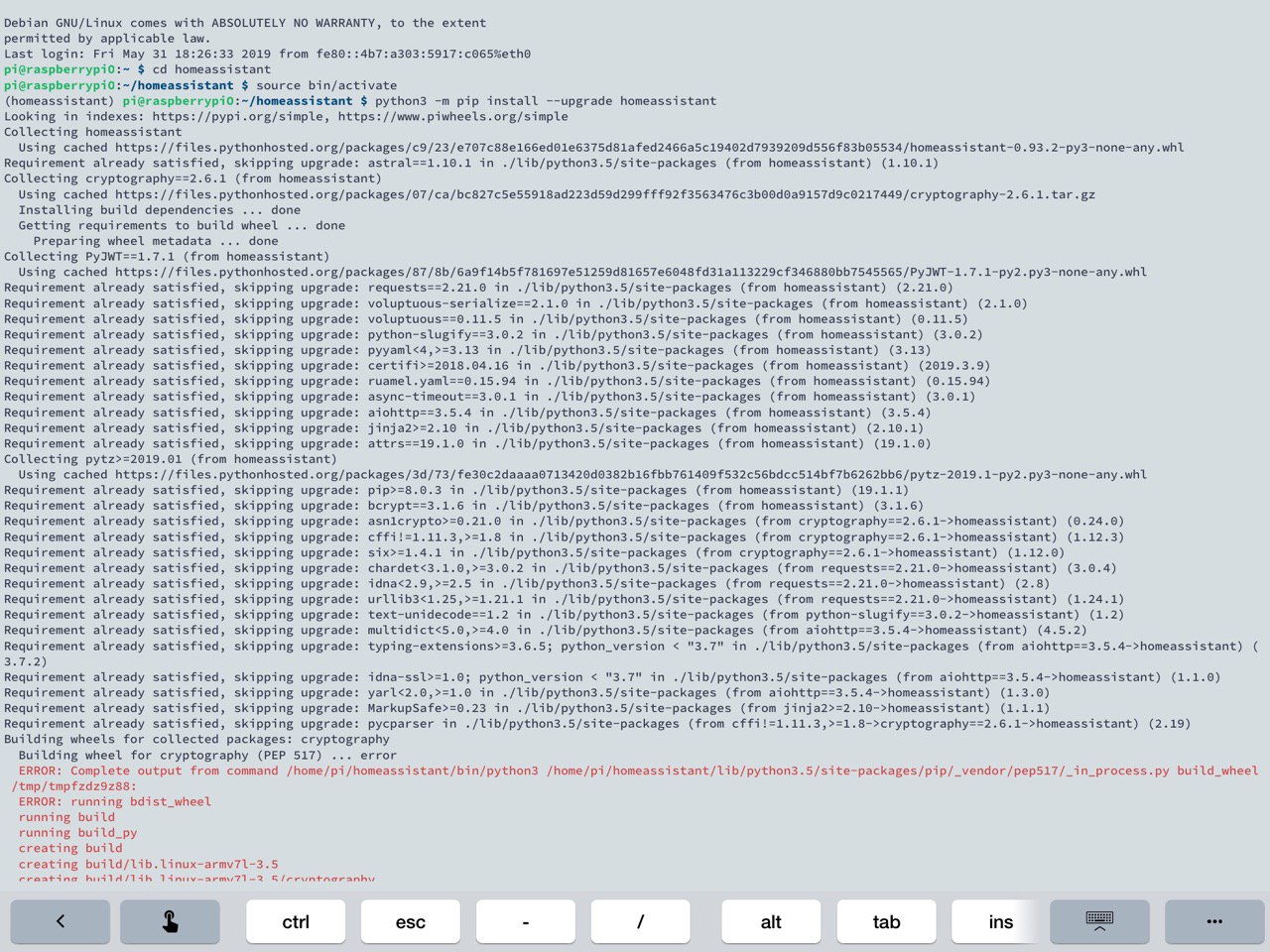1270x952 pixels.
Task: Click the astral==1.10.1 requirement line
Action: pyautogui.click(x=471, y=163)
